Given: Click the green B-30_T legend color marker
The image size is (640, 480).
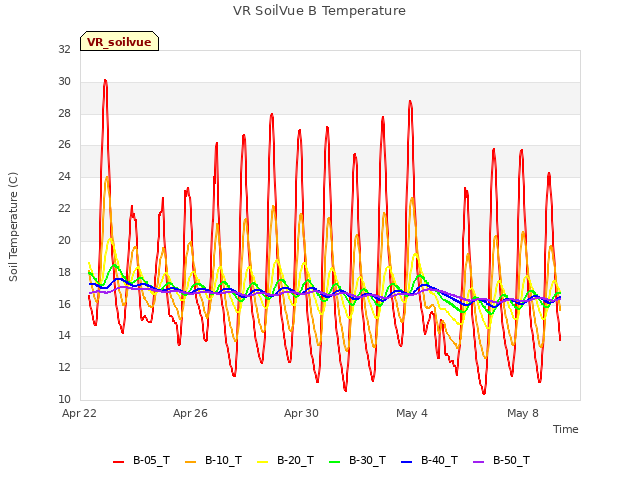Looking at the screenshot, I should pyautogui.click(x=334, y=462).
